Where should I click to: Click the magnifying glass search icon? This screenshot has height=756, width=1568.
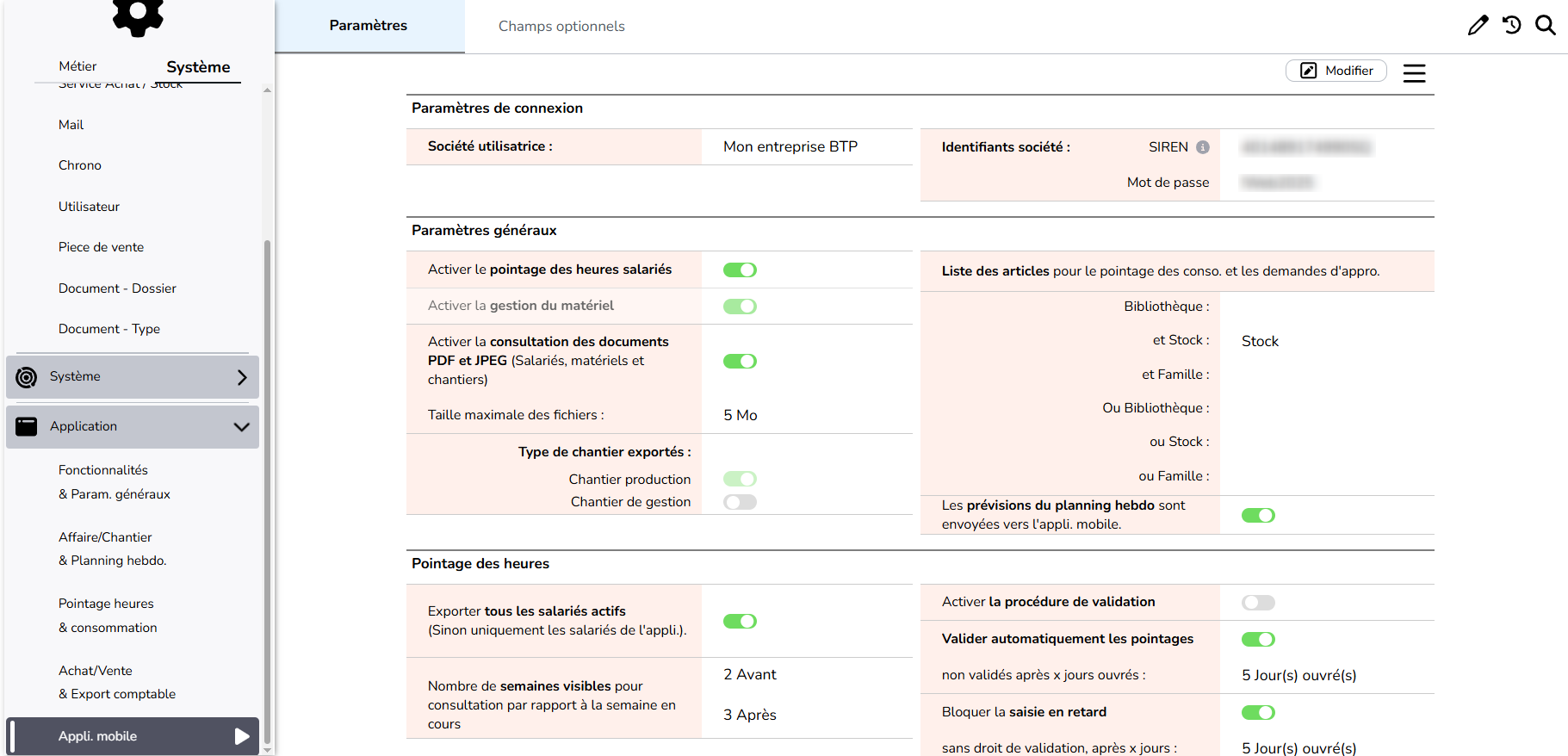(1546, 26)
